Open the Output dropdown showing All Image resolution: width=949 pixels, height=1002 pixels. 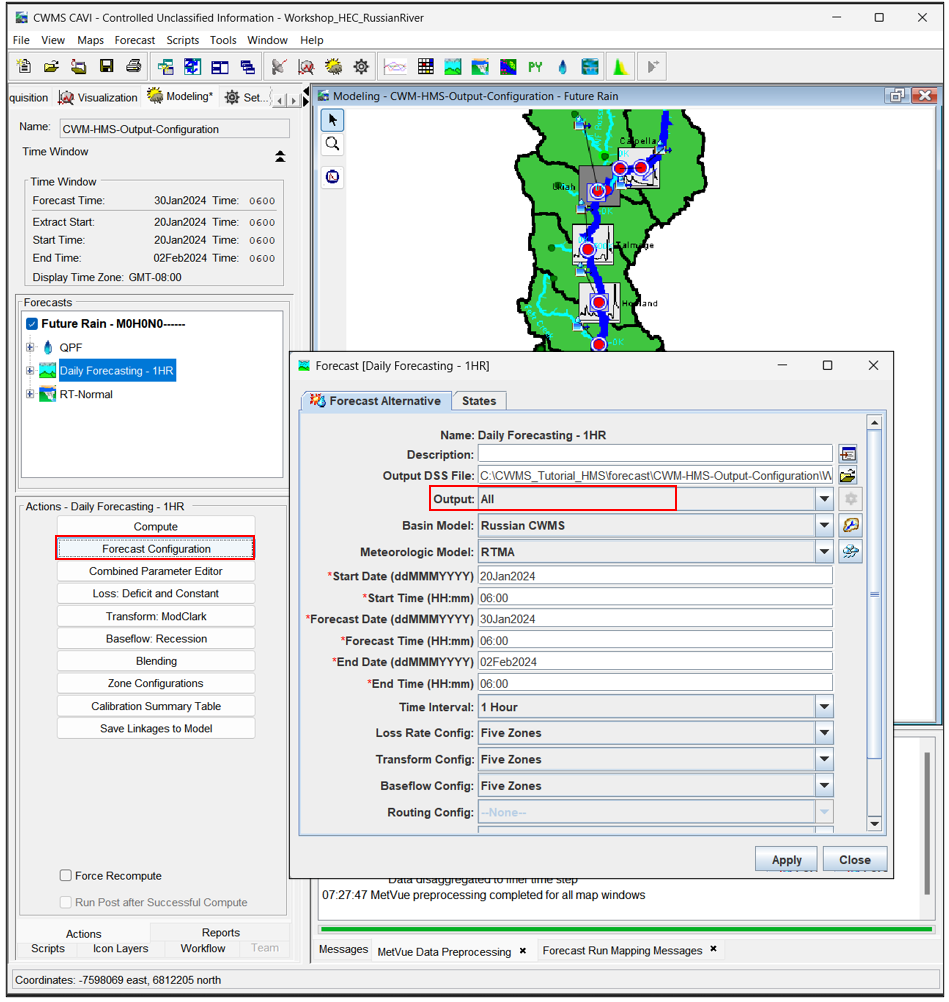point(824,499)
